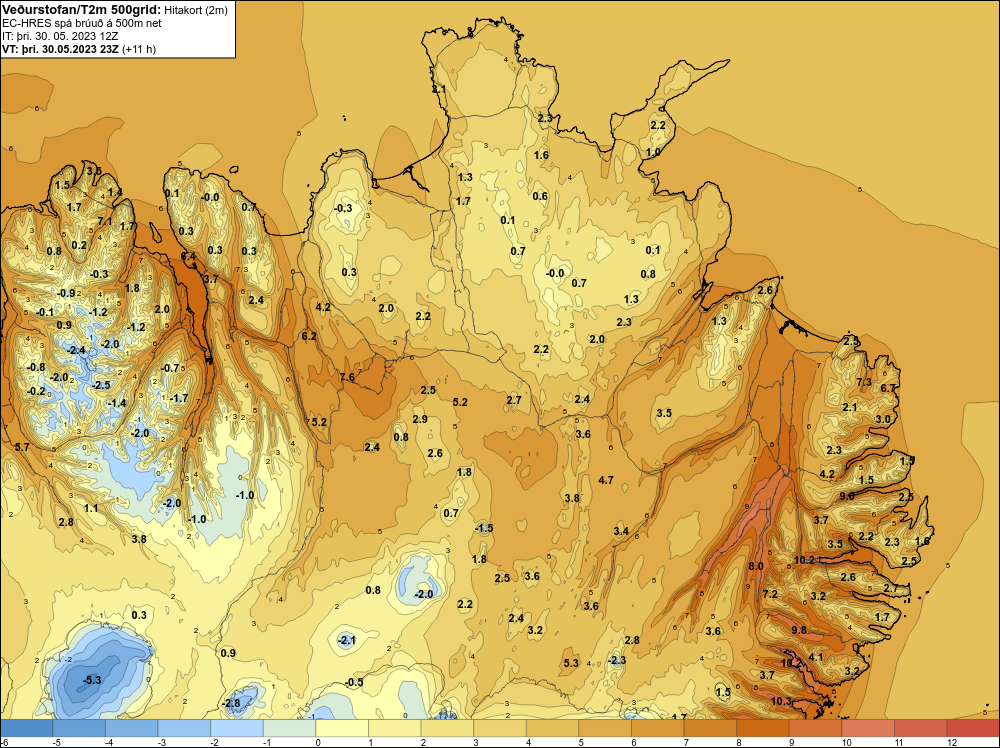Click the "-2.5" temperature value
1000x748 pixels.
(101, 385)
